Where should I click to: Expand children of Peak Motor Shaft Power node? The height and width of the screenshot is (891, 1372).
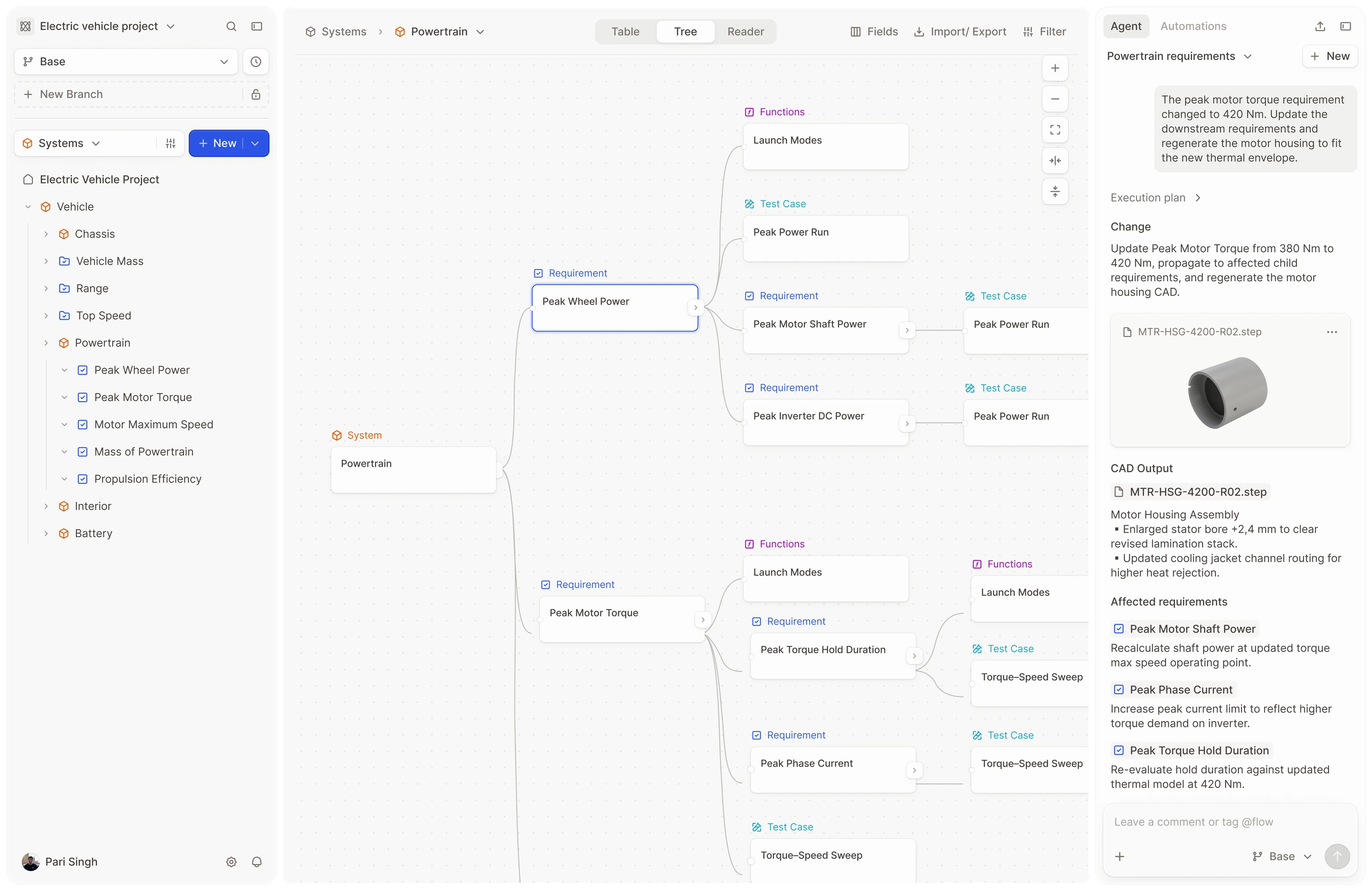[x=907, y=331]
